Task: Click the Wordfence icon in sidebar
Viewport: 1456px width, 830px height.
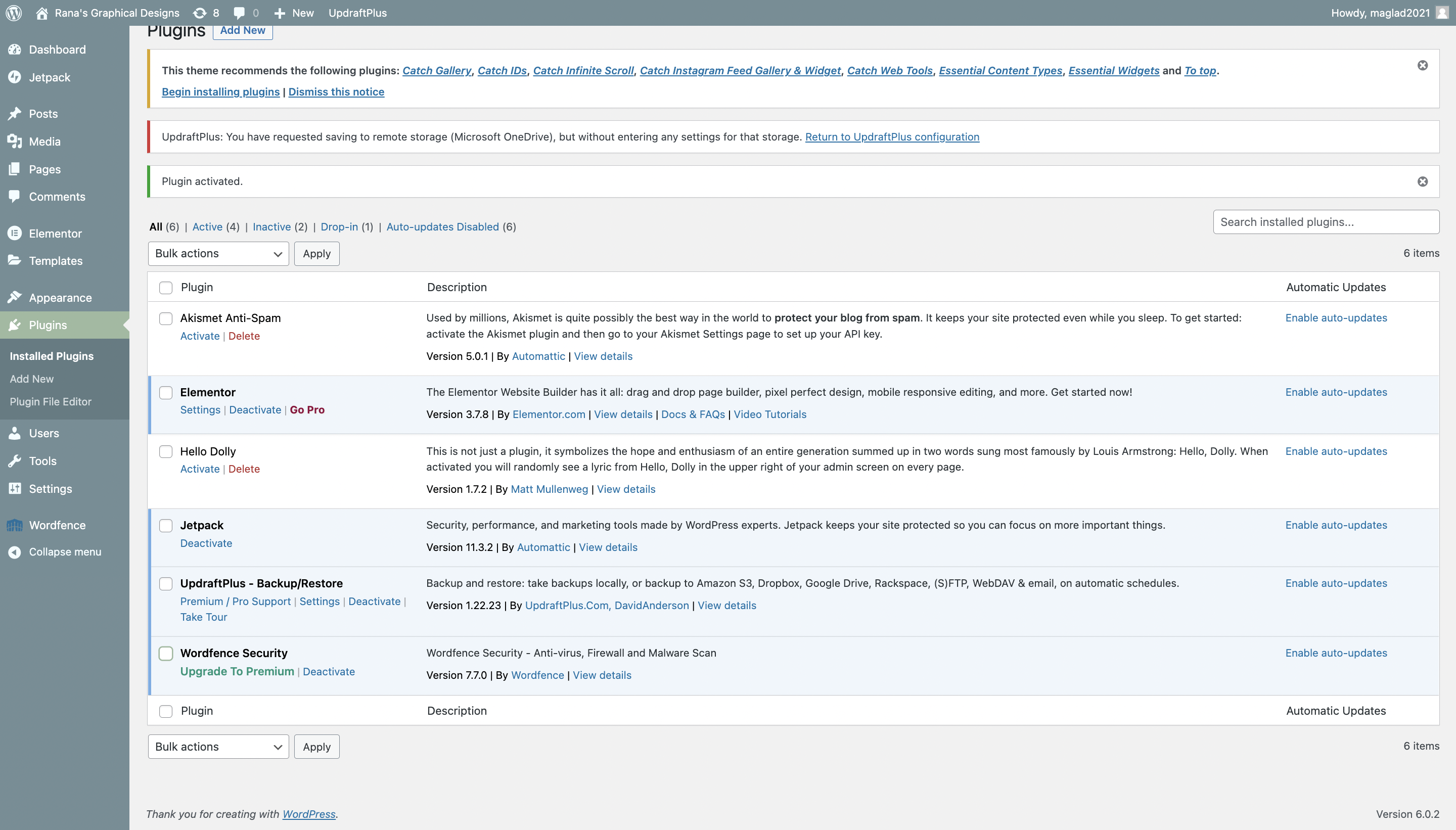Action: click(x=15, y=525)
